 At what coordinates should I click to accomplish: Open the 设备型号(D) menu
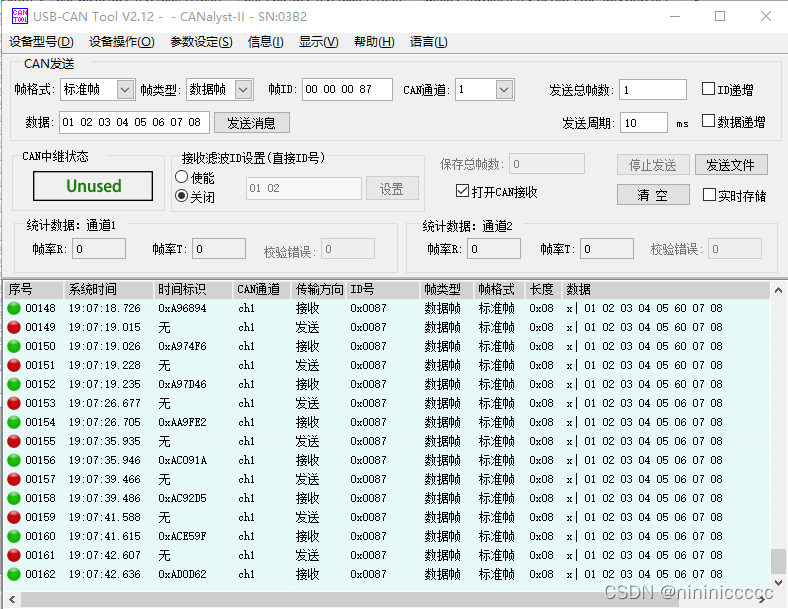coord(41,42)
